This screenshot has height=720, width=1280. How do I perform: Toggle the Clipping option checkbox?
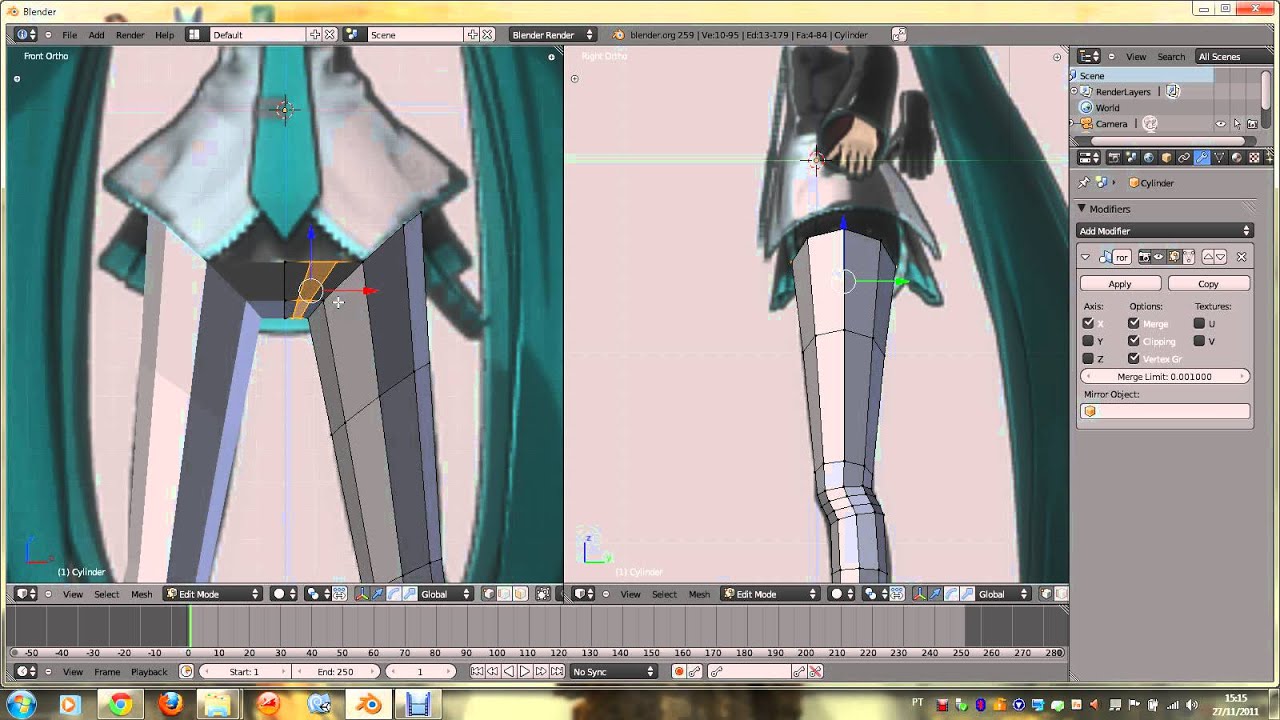click(1133, 341)
